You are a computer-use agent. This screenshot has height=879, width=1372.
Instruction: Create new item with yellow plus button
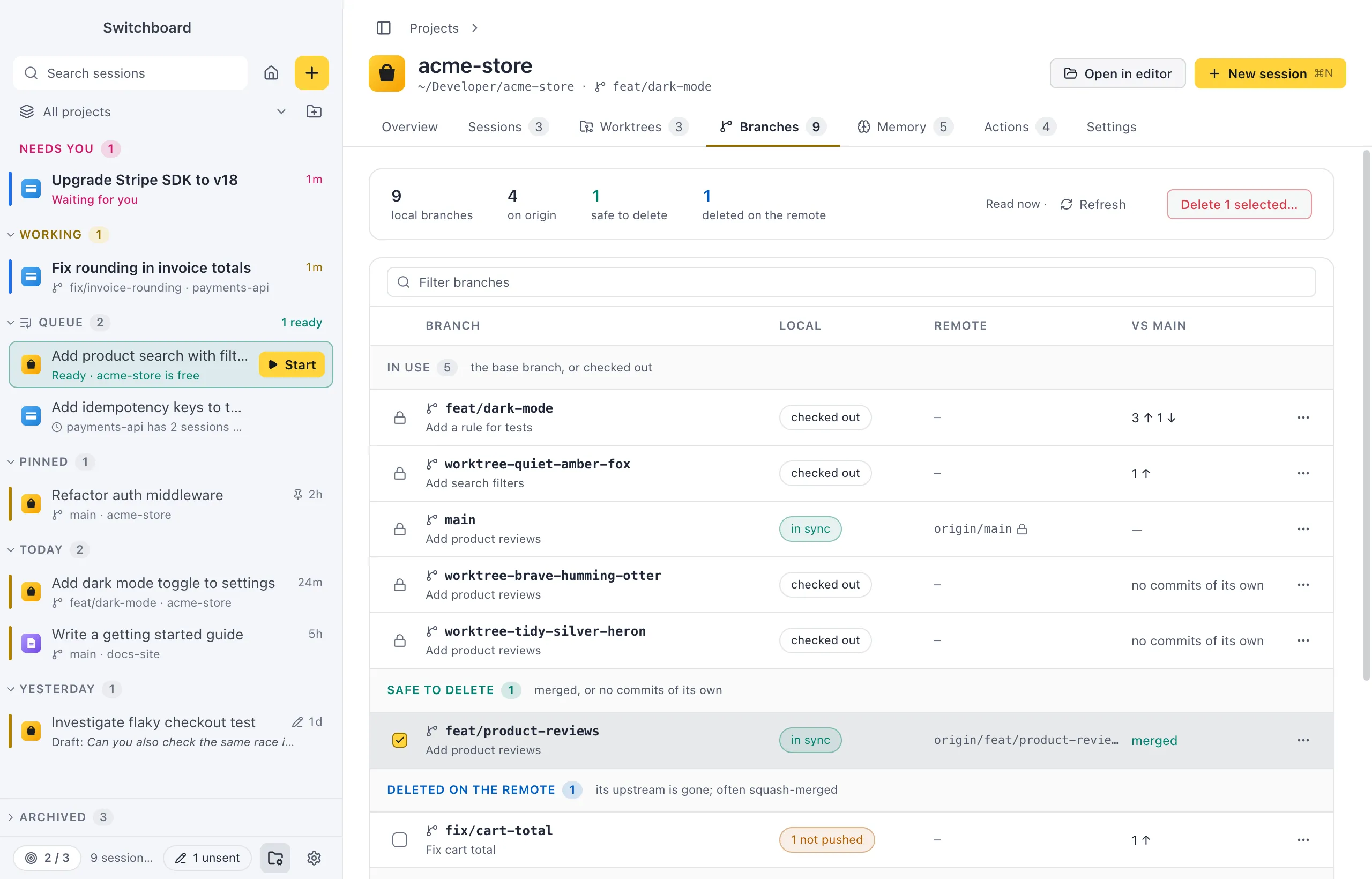[311, 73]
